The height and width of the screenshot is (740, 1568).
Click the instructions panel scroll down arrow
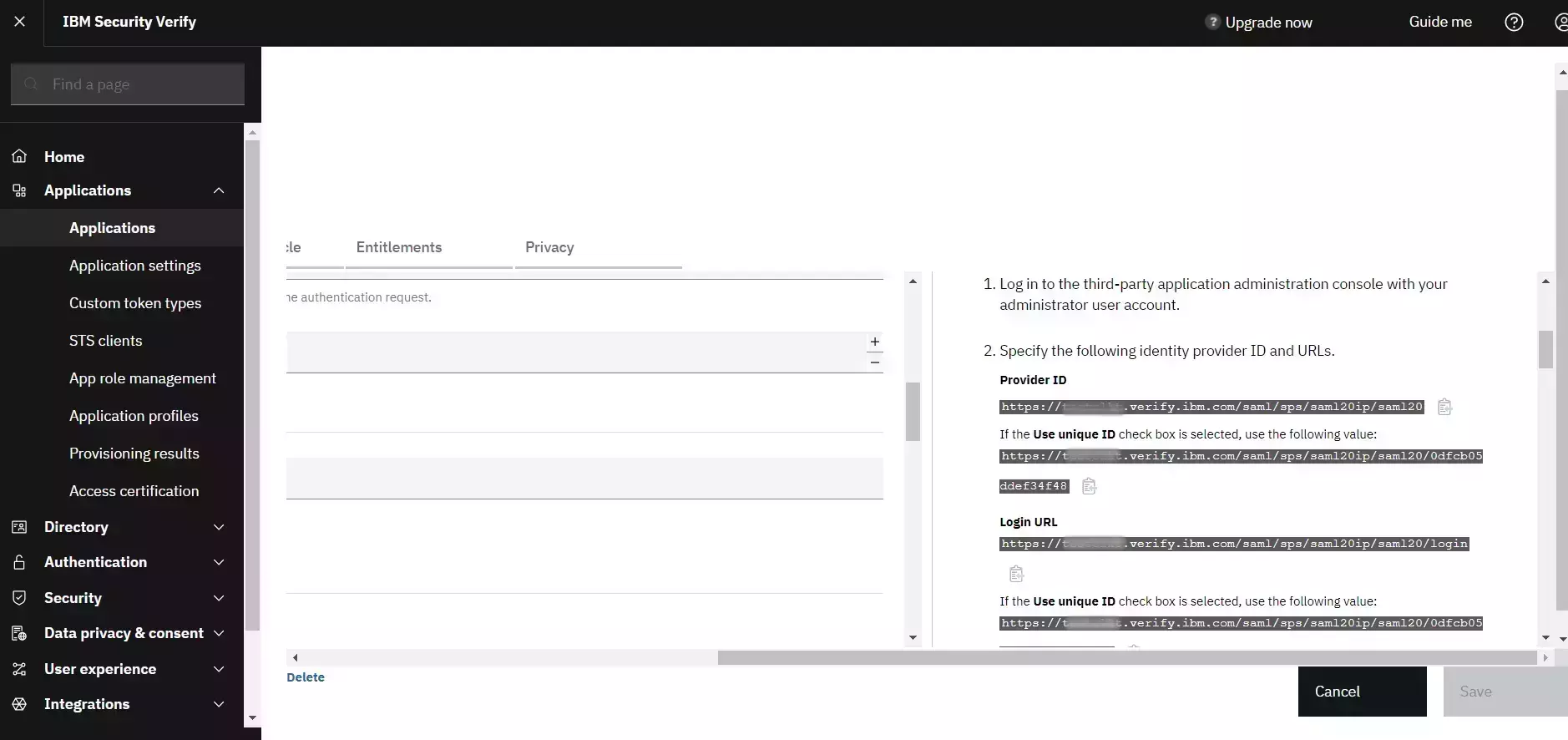(x=1545, y=638)
